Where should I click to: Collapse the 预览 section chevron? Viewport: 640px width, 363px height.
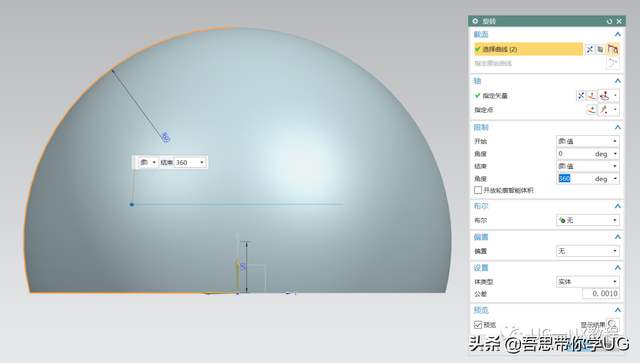(618, 310)
